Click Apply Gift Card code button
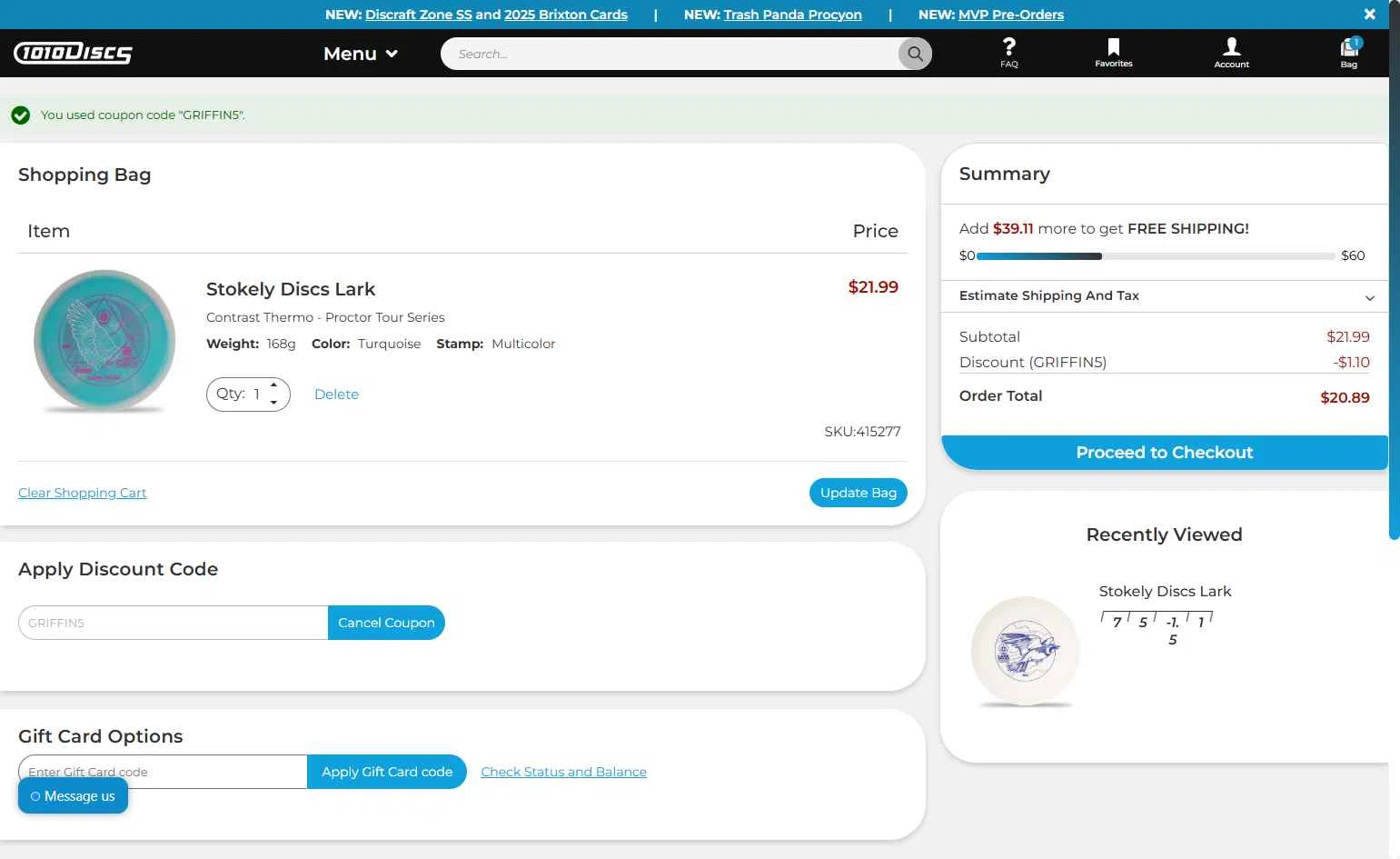 pos(387,772)
